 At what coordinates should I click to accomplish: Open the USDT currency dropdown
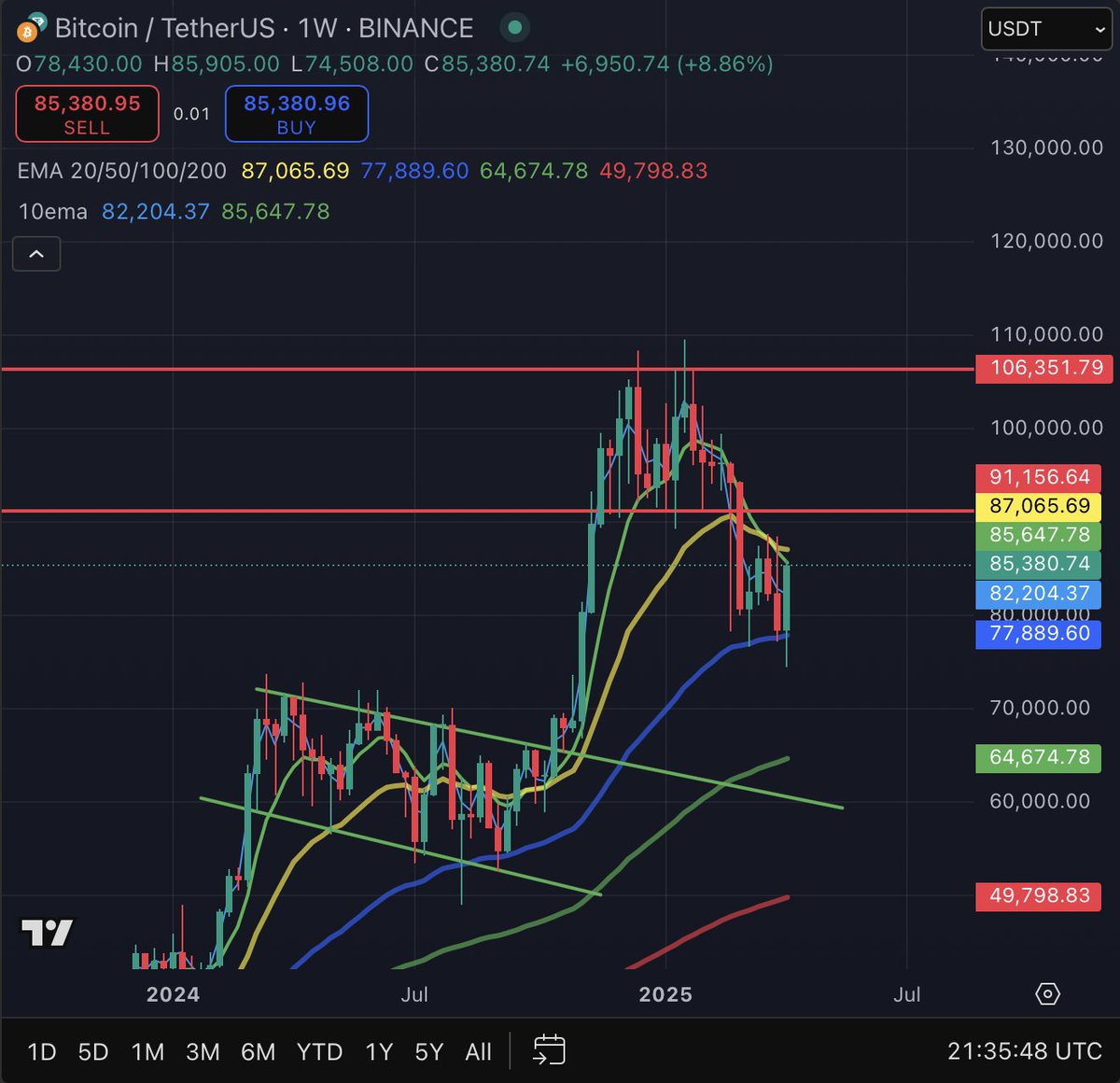pos(1046,29)
